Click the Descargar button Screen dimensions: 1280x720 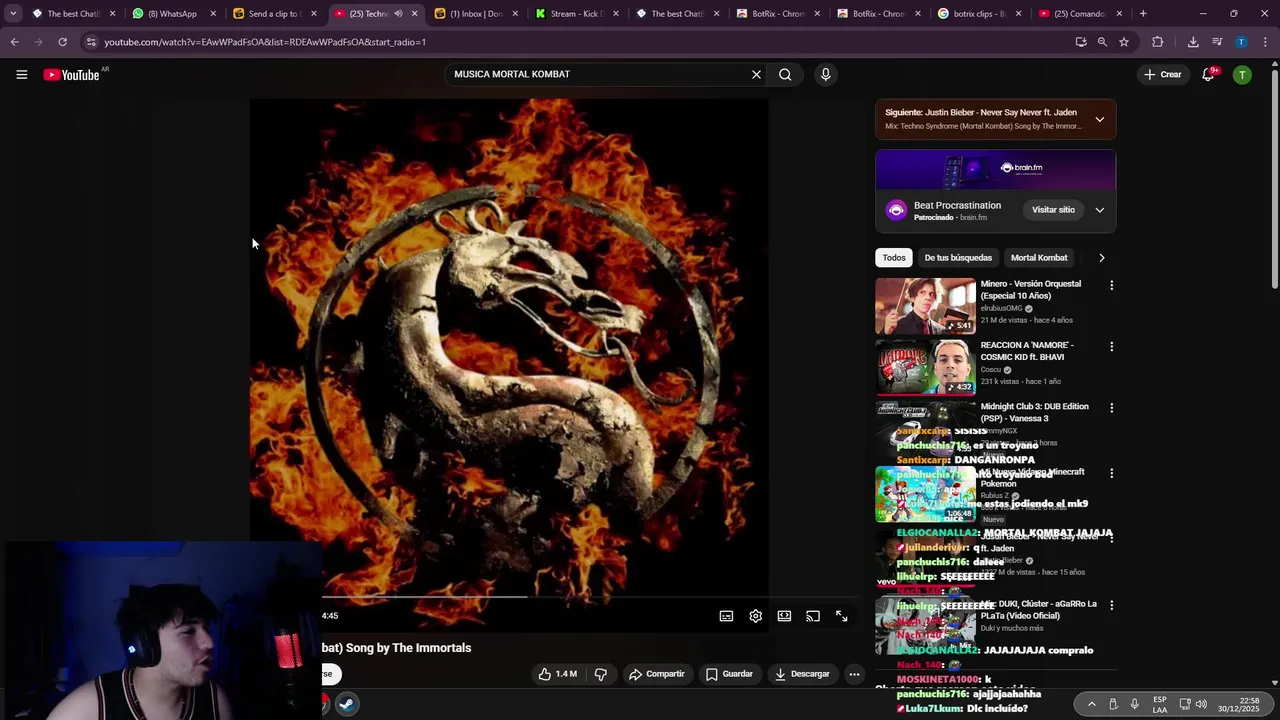(x=802, y=674)
